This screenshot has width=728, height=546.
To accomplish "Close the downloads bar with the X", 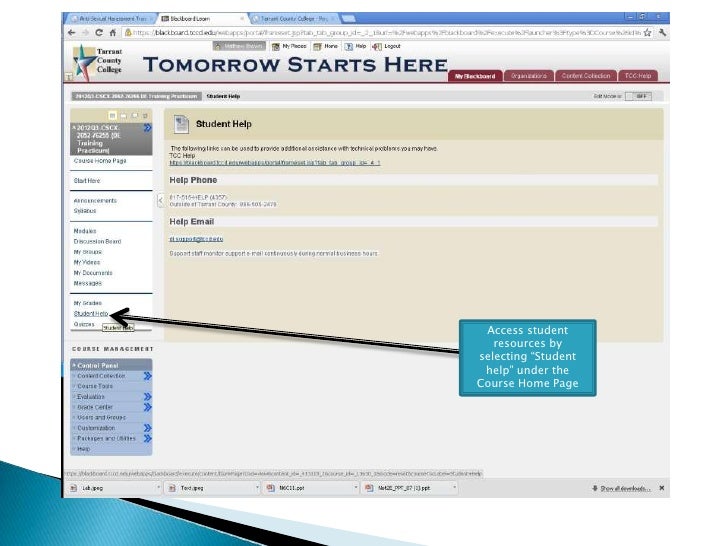I will click(662, 488).
